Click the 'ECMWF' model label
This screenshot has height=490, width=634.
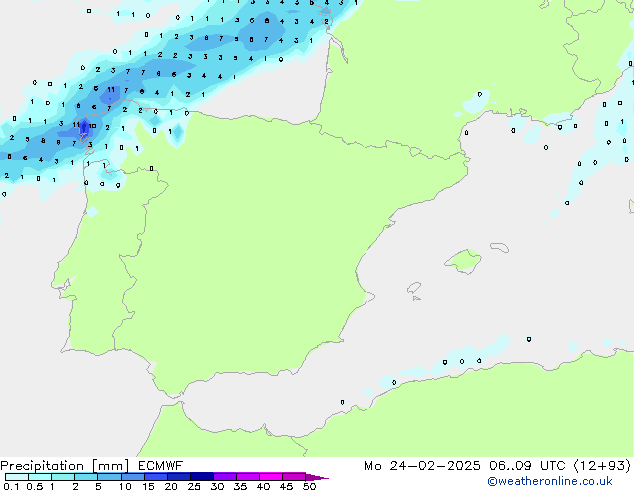[x=161, y=466]
